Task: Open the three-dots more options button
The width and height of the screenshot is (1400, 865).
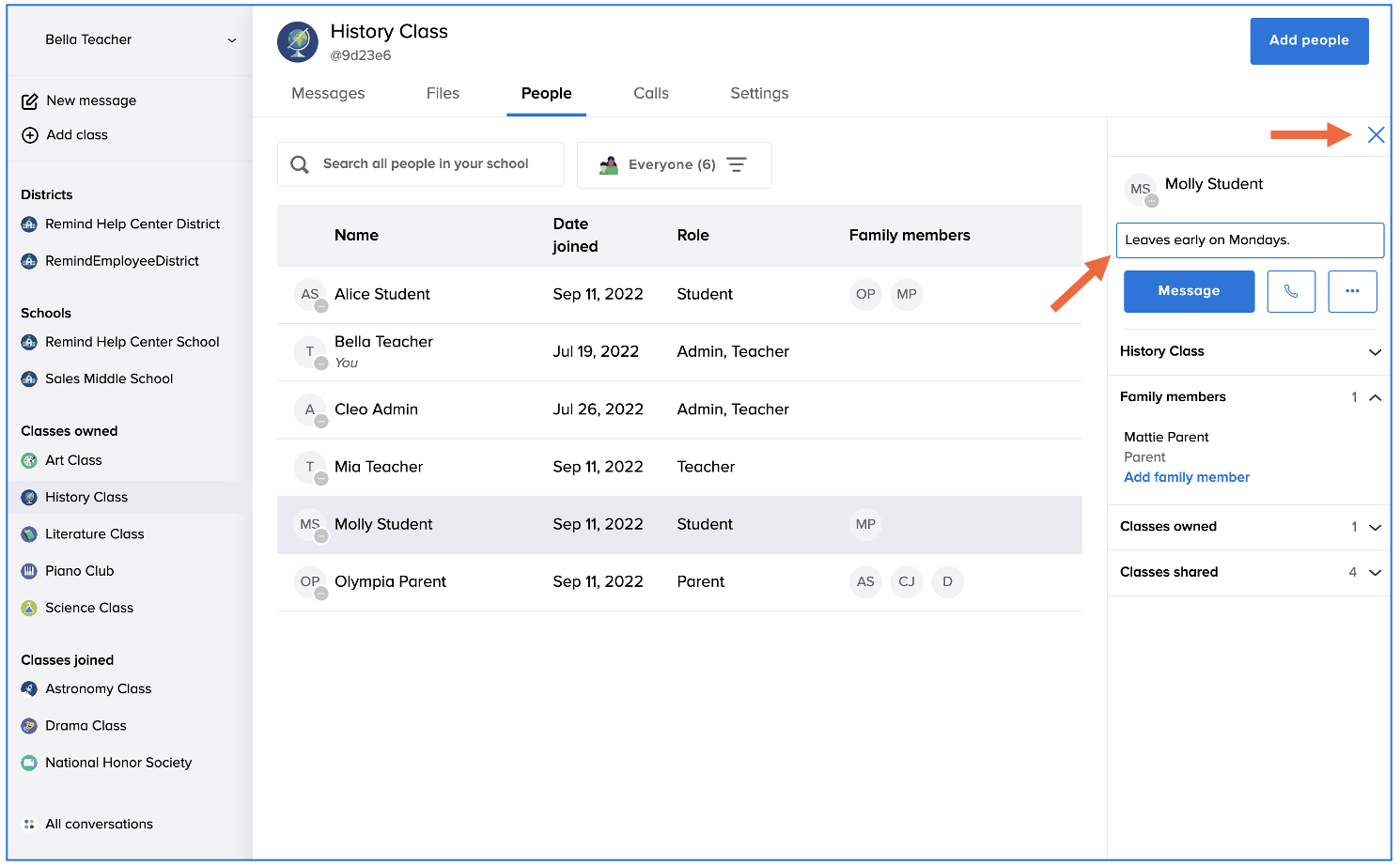Action: pyautogui.click(x=1352, y=291)
